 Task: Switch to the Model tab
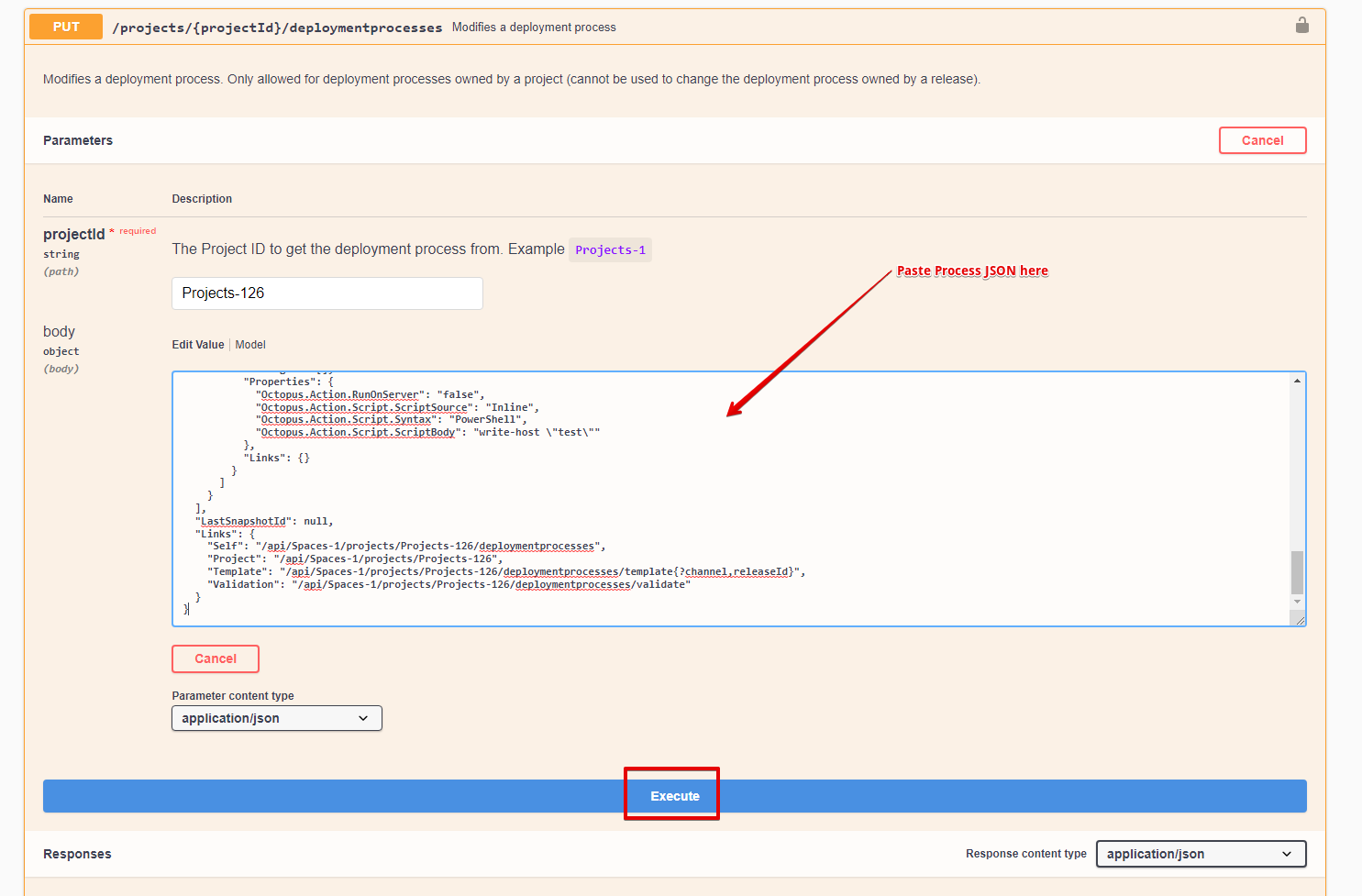(249, 344)
